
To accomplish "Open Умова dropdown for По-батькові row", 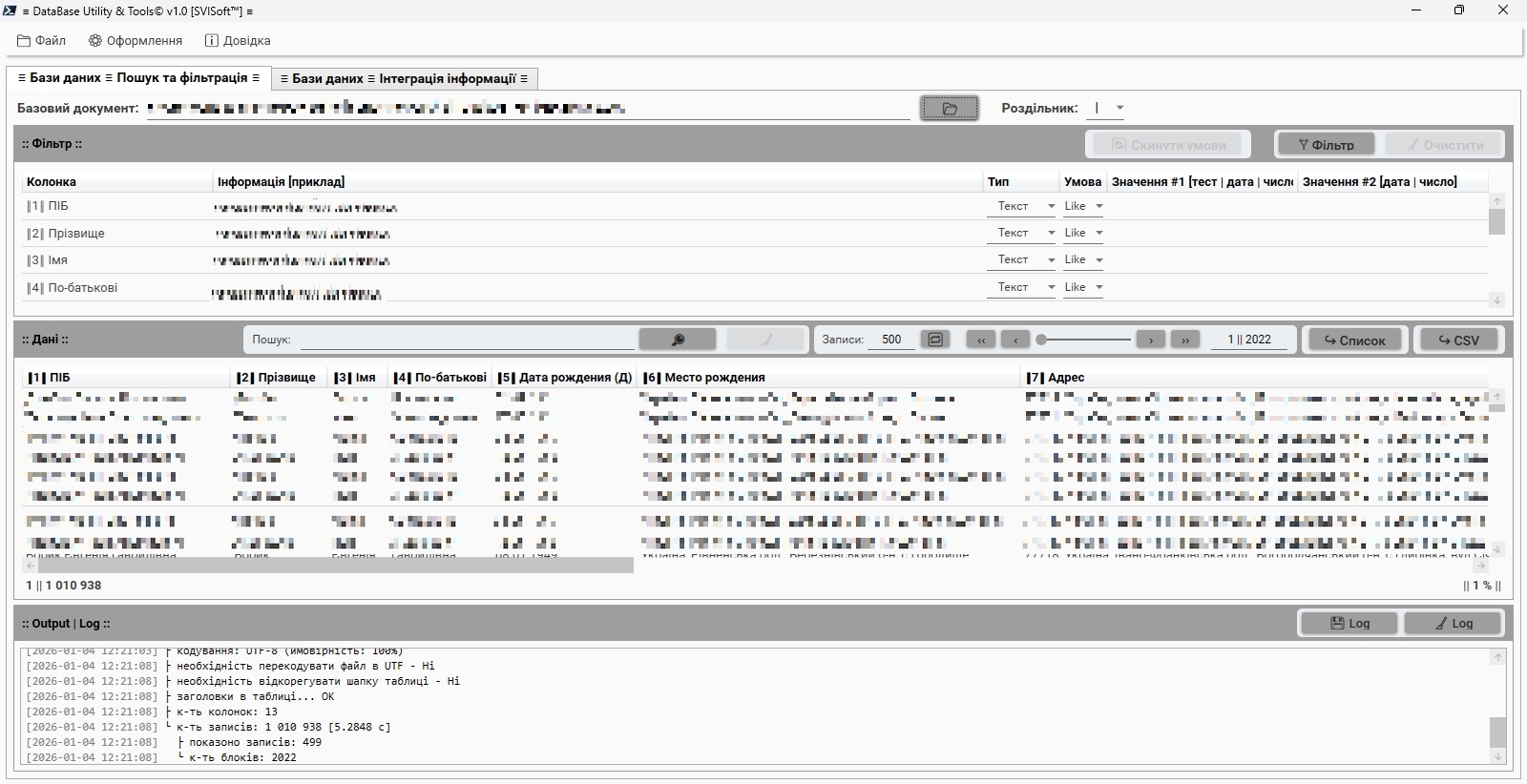I will point(1083,287).
